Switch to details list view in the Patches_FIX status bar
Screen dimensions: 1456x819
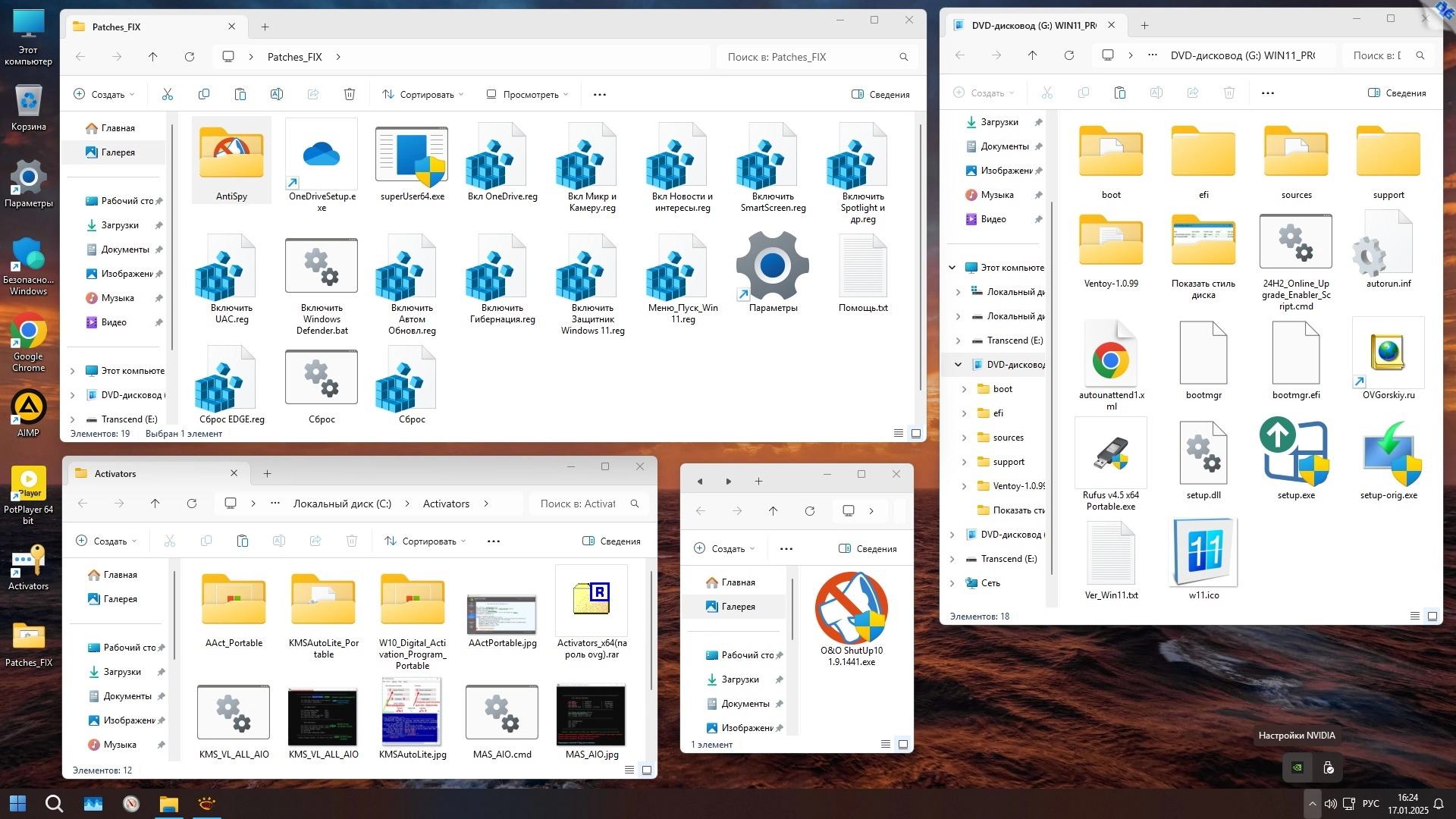point(898,433)
